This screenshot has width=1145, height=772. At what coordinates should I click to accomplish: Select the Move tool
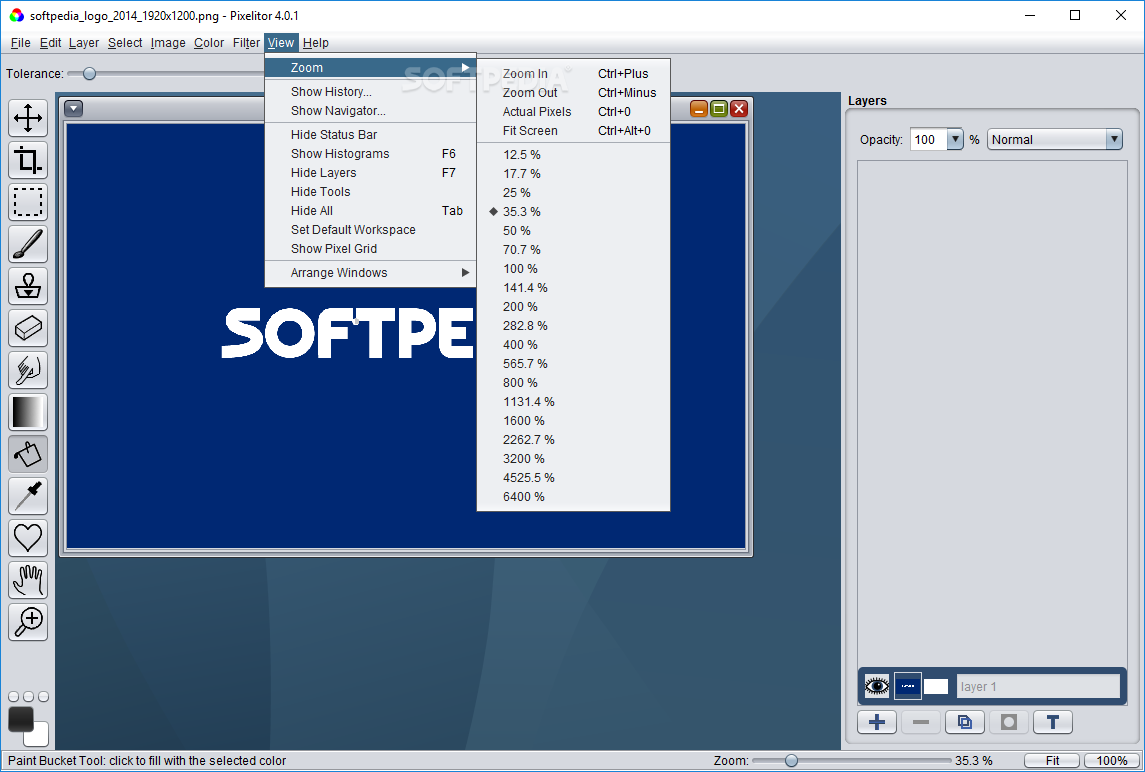coord(28,118)
